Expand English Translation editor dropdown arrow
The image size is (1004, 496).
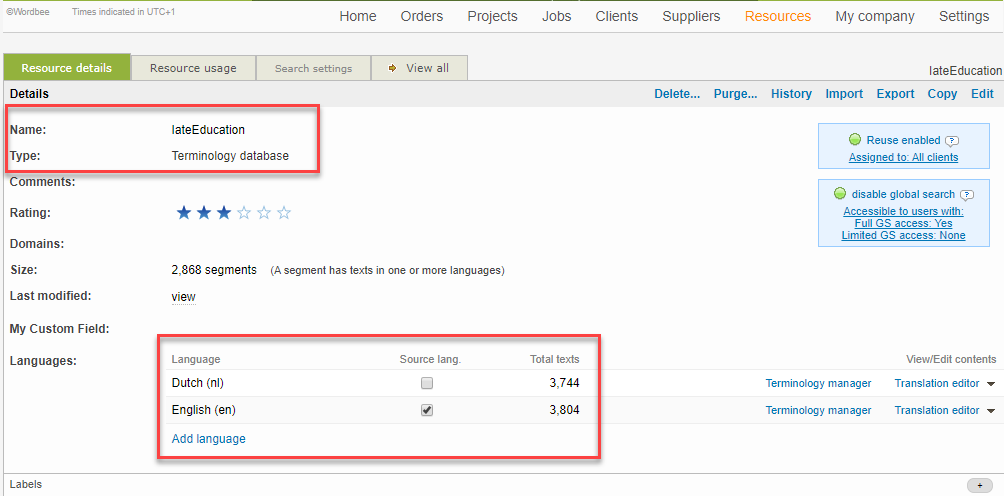991,411
